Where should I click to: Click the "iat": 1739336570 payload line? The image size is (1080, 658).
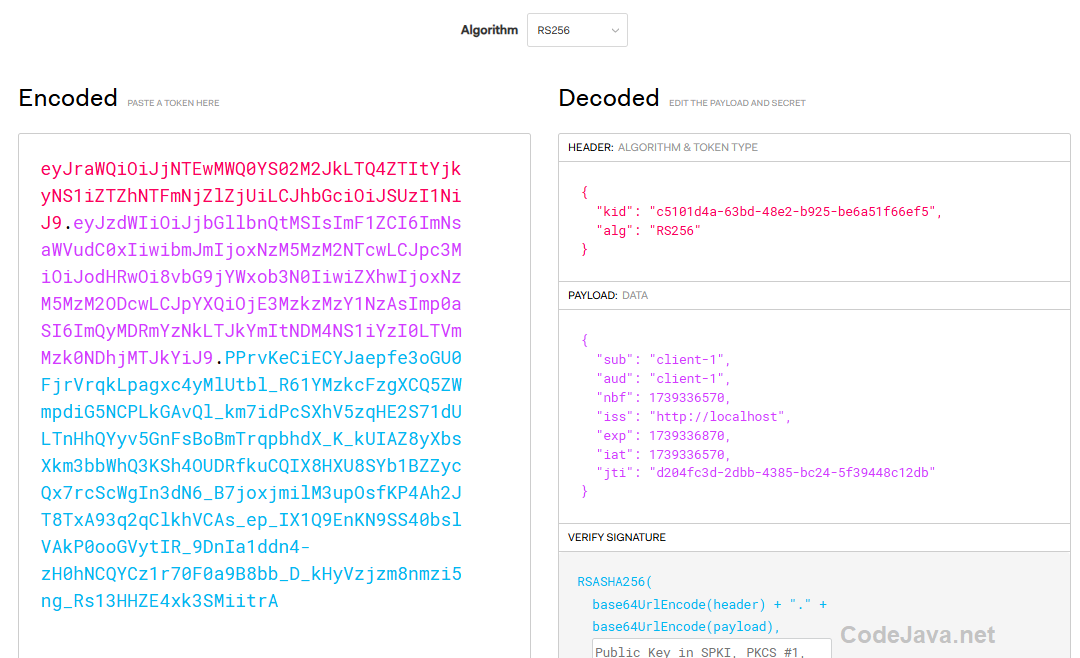pos(663,455)
